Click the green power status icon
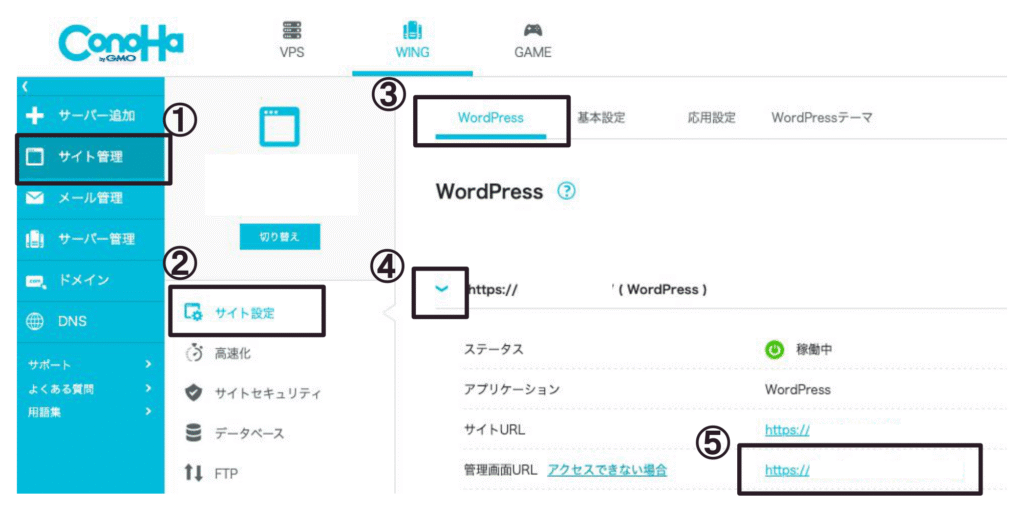 (x=774, y=350)
